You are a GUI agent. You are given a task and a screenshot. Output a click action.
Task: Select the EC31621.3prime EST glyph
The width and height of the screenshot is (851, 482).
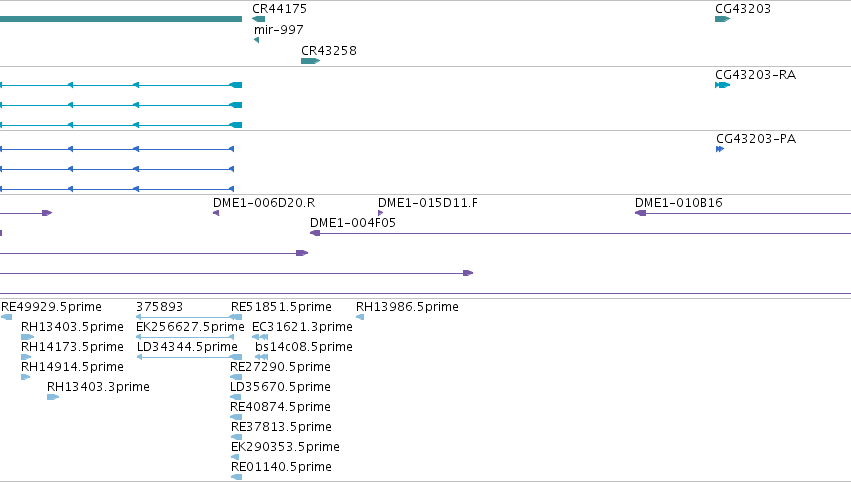(x=260, y=337)
